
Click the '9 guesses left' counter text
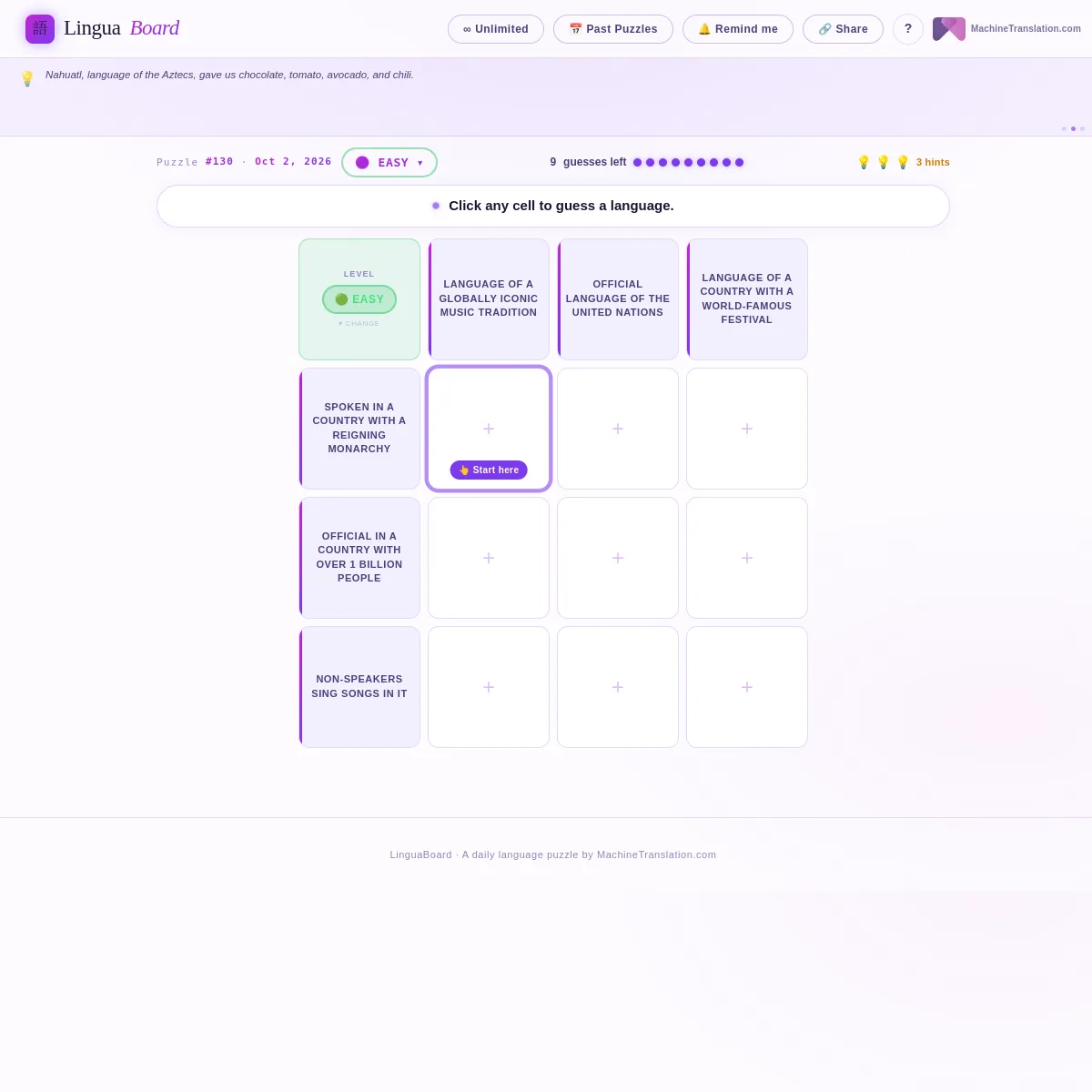[588, 163]
